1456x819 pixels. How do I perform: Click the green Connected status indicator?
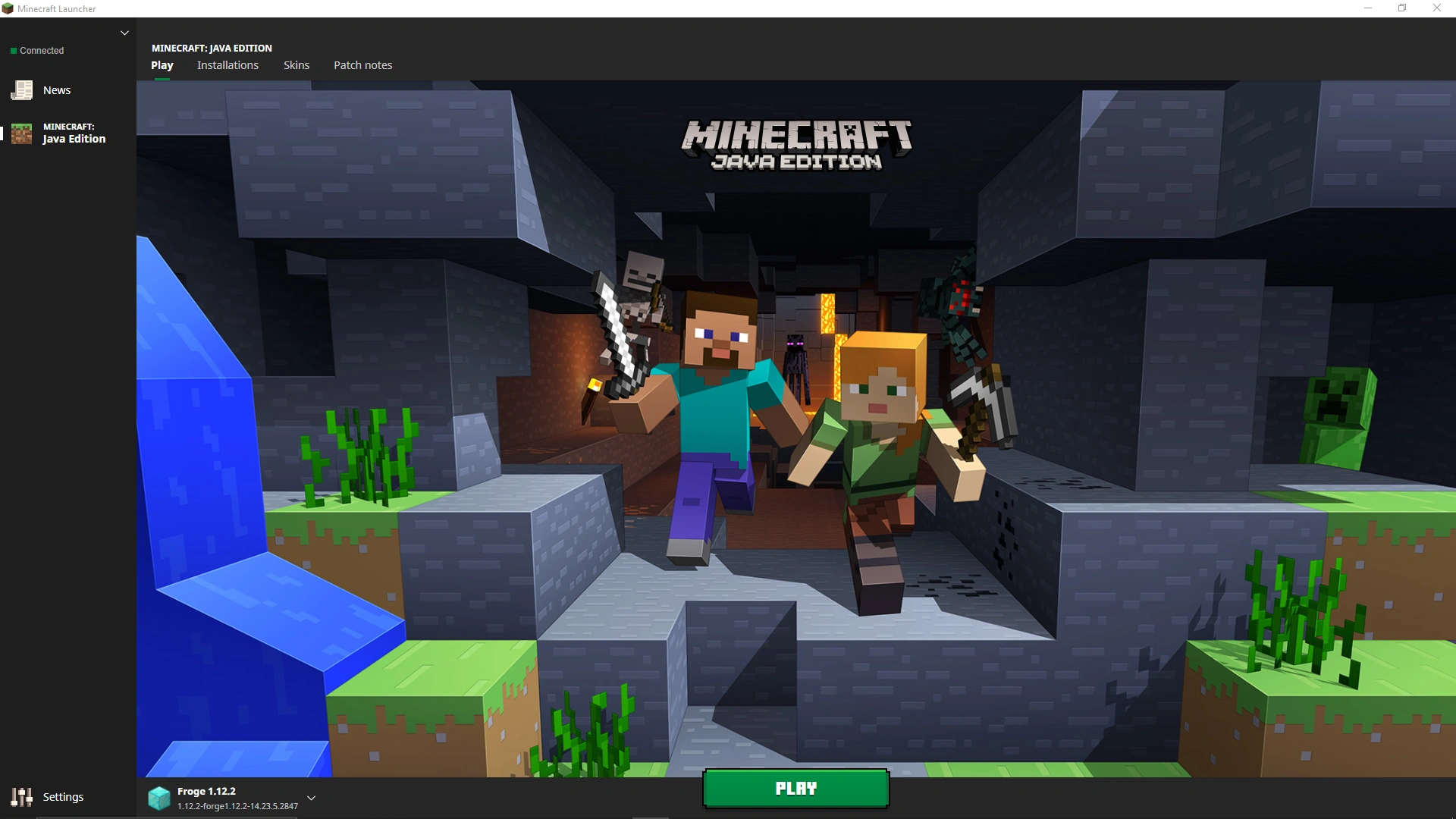tap(14, 51)
